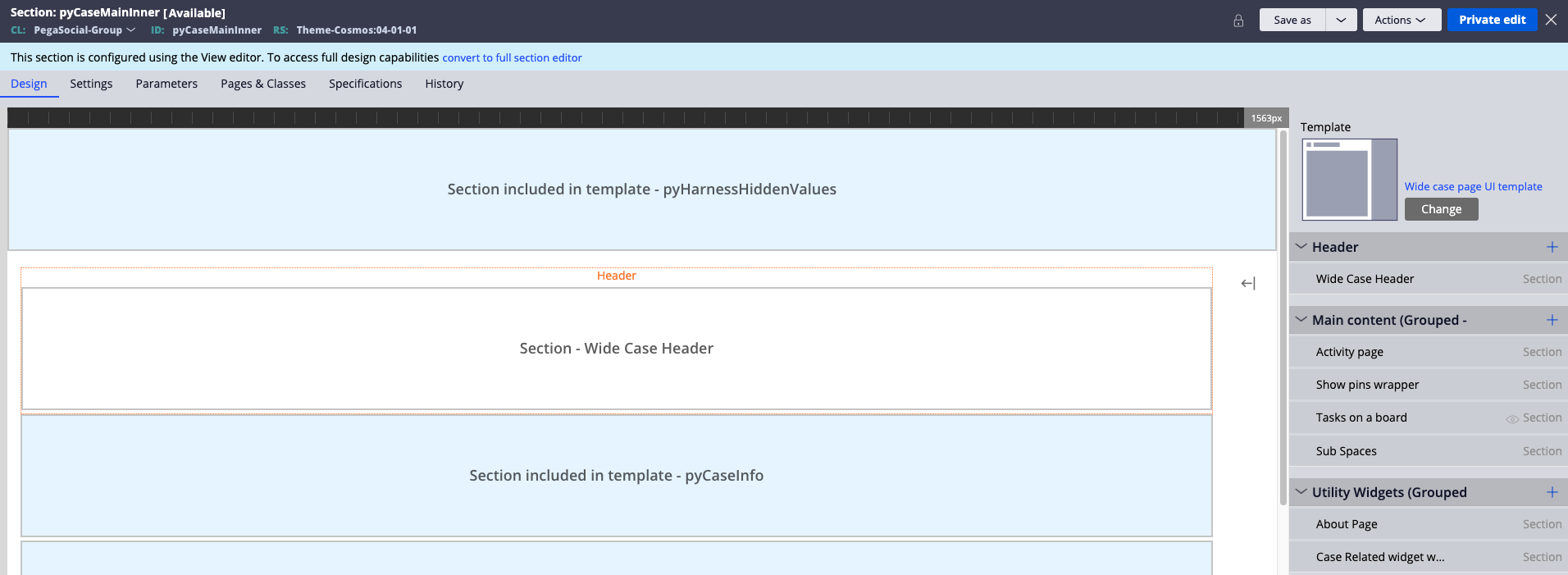Select the Show pins wrapper row
Viewport: 1568px width, 575px height.
coord(1429,385)
